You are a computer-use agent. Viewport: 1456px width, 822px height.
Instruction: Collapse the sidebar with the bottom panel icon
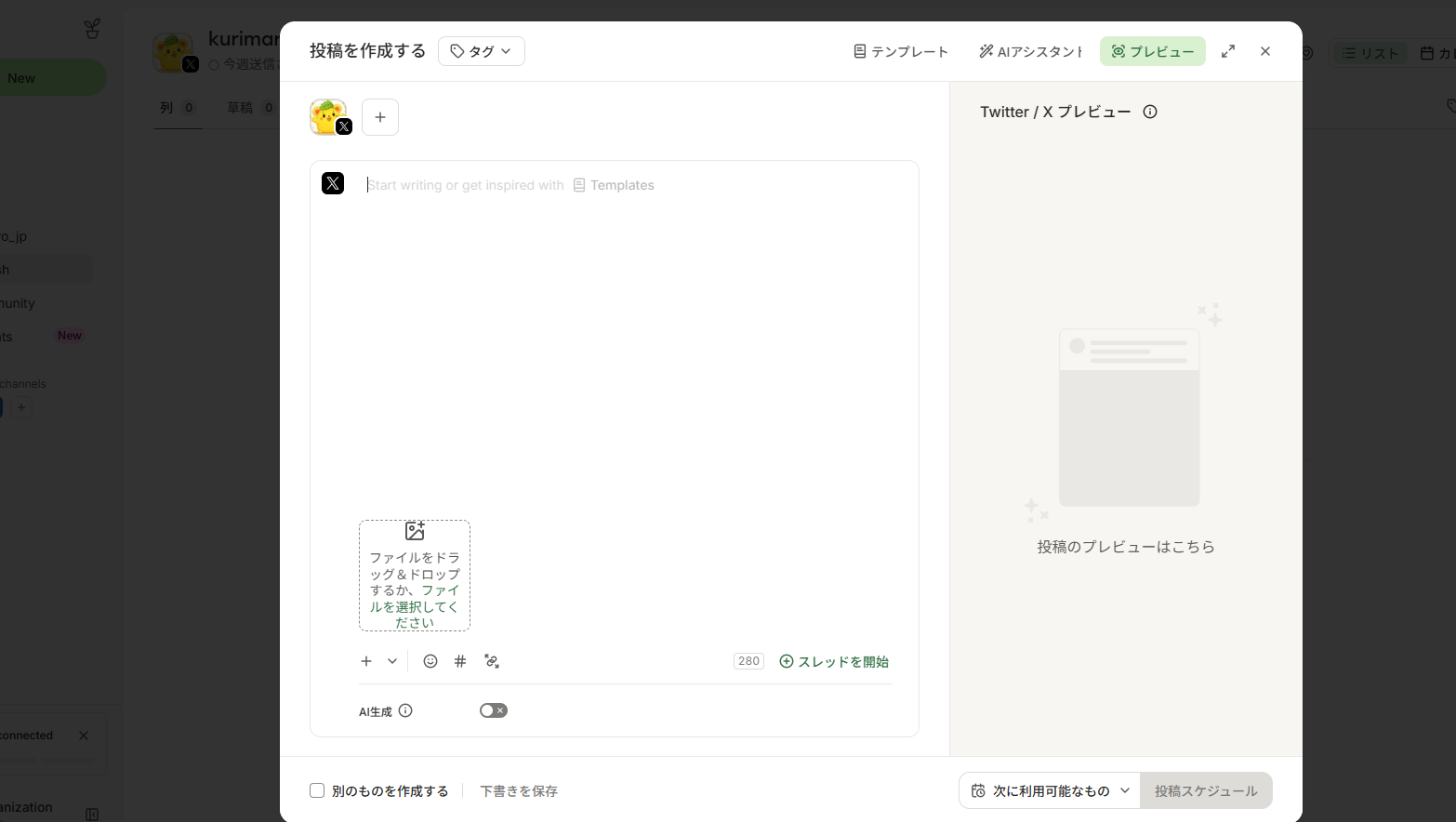point(92,815)
